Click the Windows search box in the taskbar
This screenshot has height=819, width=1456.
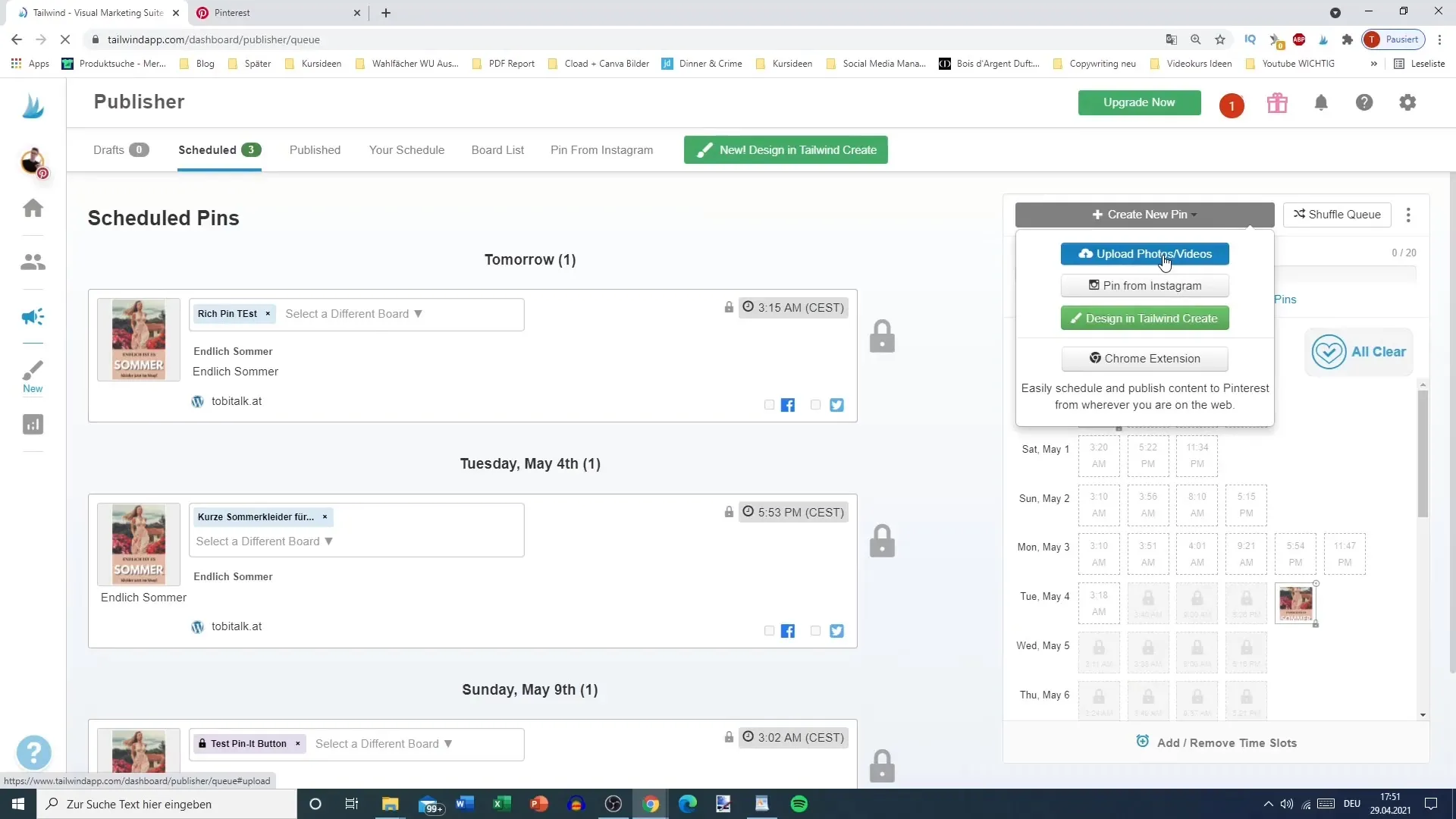click(167, 804)
